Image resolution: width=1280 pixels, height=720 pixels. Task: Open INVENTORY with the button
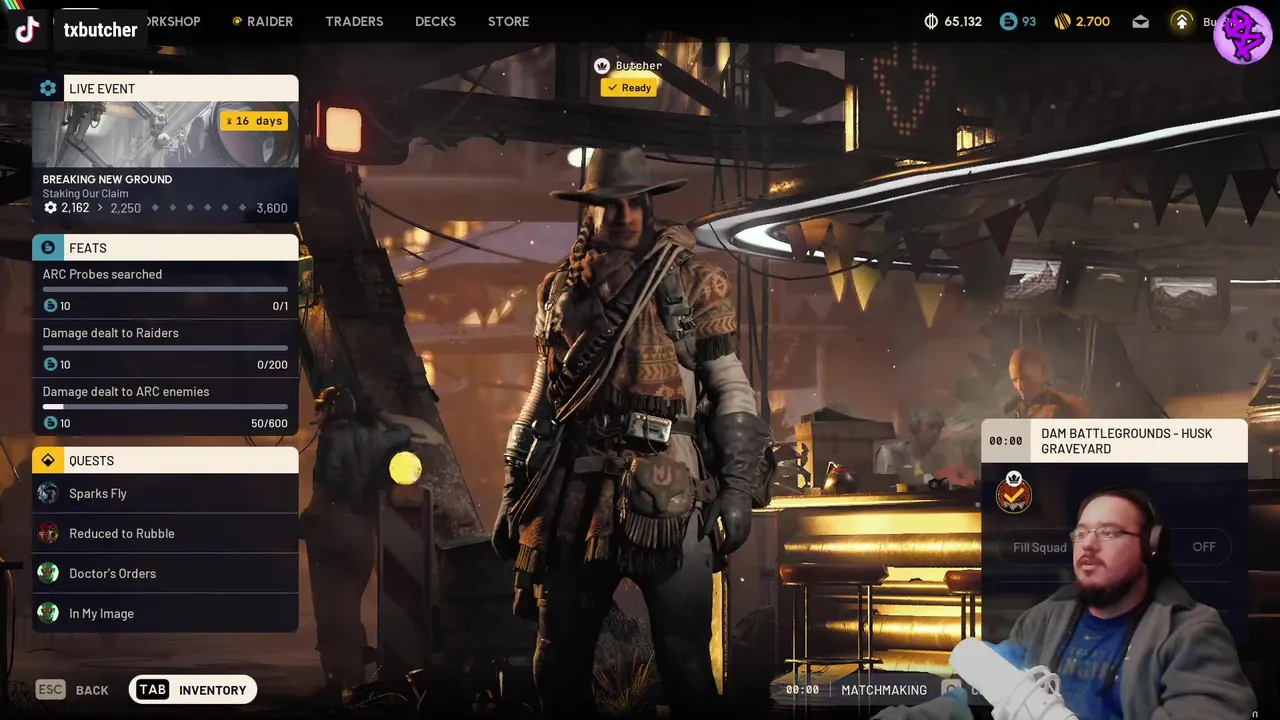tap(193, 690)
